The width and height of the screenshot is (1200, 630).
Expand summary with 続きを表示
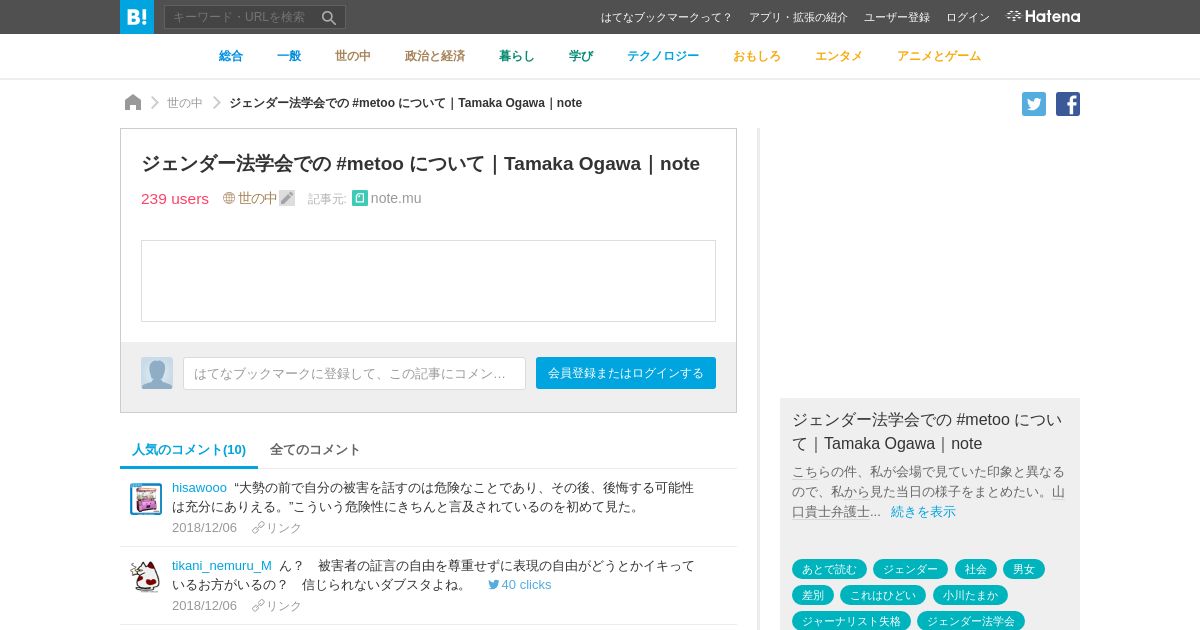[x=923, y=511]
